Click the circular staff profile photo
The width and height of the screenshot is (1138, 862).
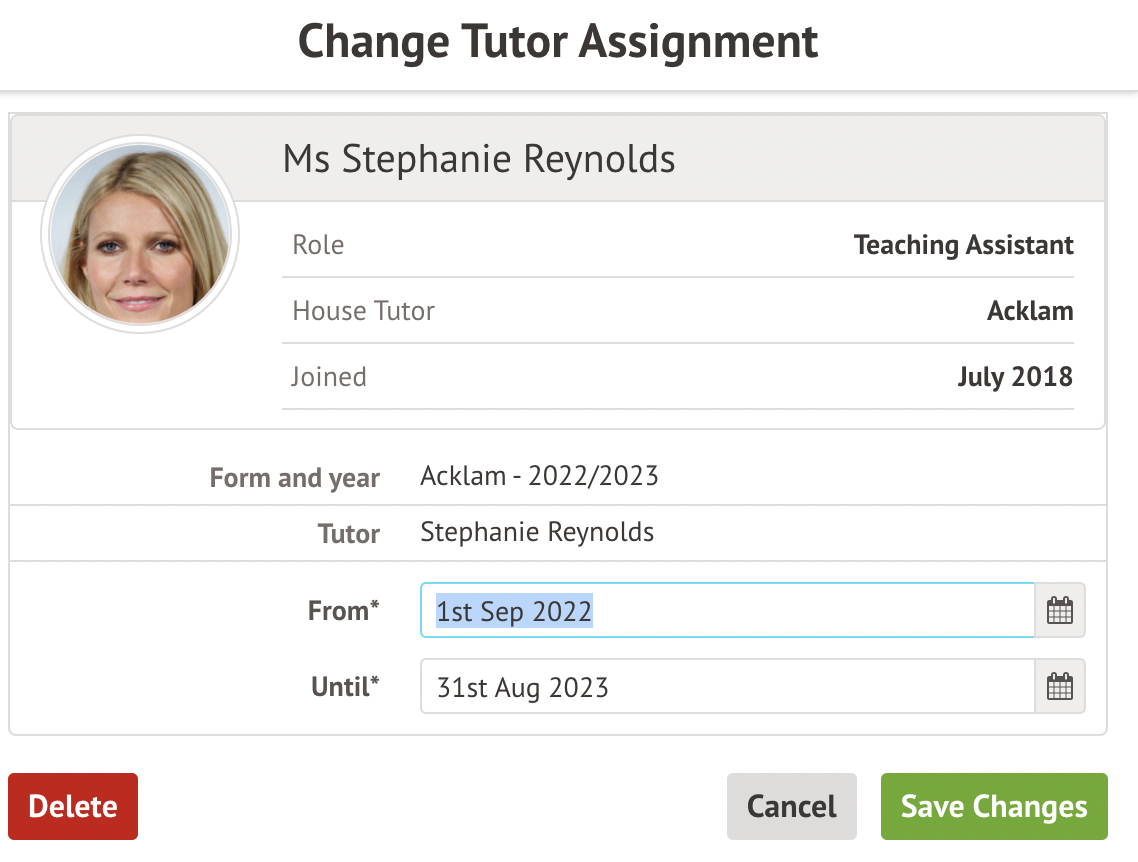pyautogui.click(x=139, y=235)
